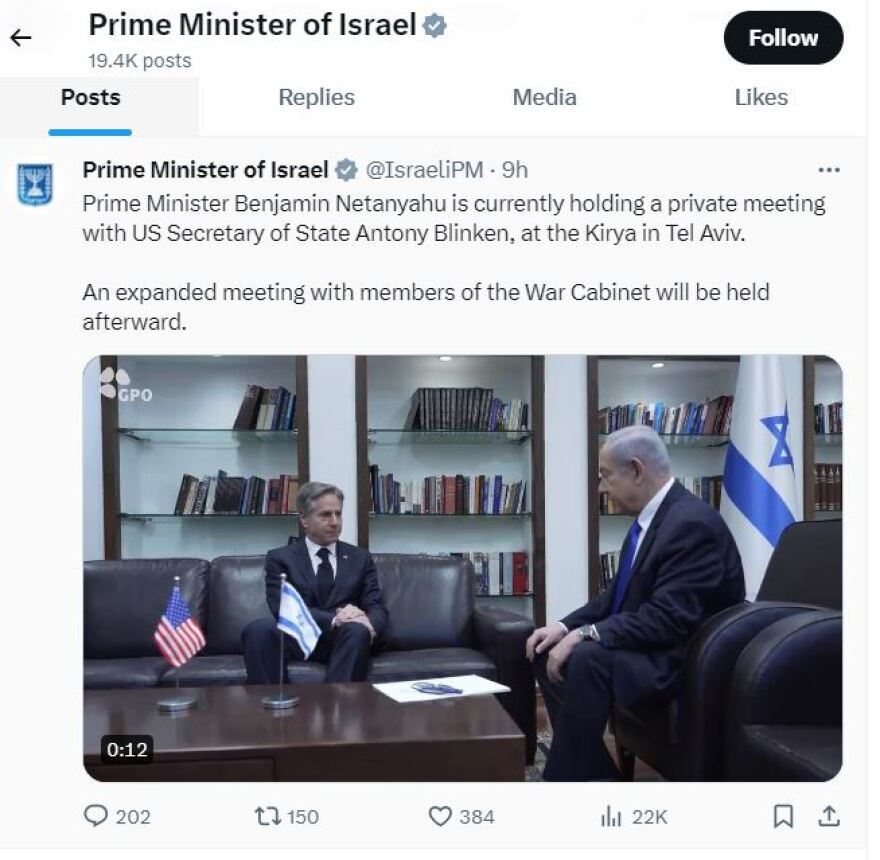880x860 pixels.
Task: Switch to the Replies tab
Action: (316, 98)
